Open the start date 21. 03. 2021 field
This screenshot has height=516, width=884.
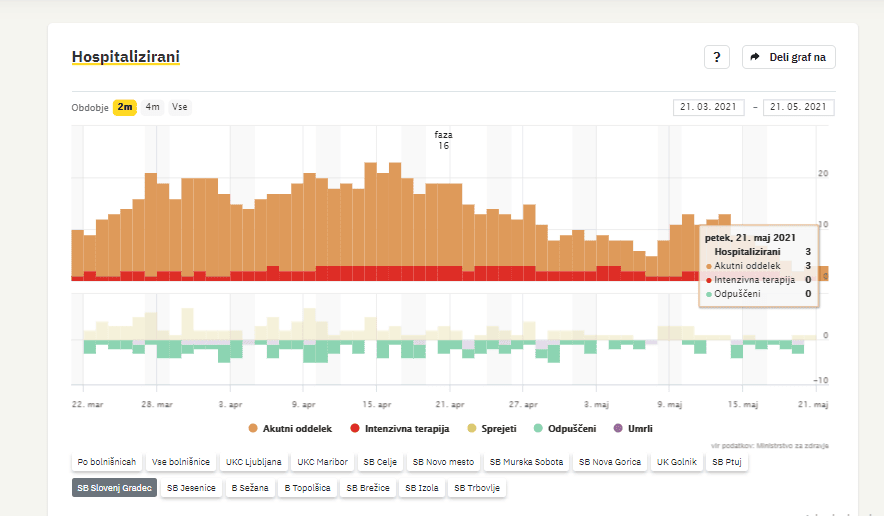709,108
